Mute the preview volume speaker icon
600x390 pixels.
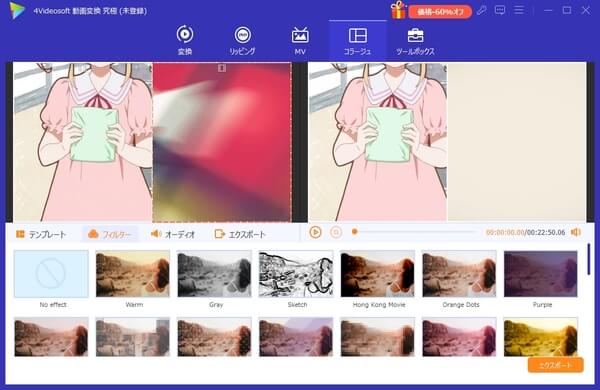(576, 232)
